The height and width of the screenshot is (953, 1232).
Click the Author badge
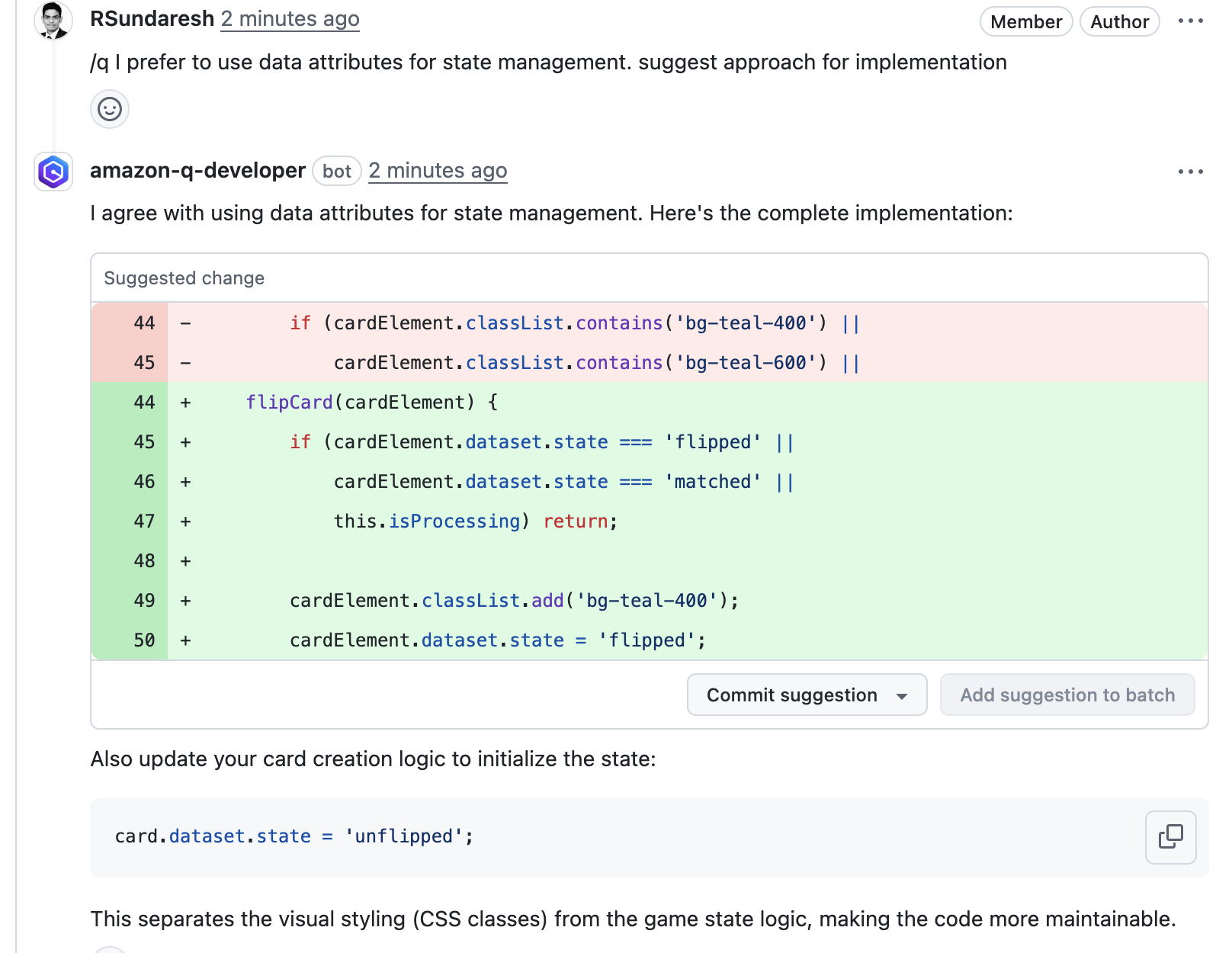click(x=1119, y=21)
